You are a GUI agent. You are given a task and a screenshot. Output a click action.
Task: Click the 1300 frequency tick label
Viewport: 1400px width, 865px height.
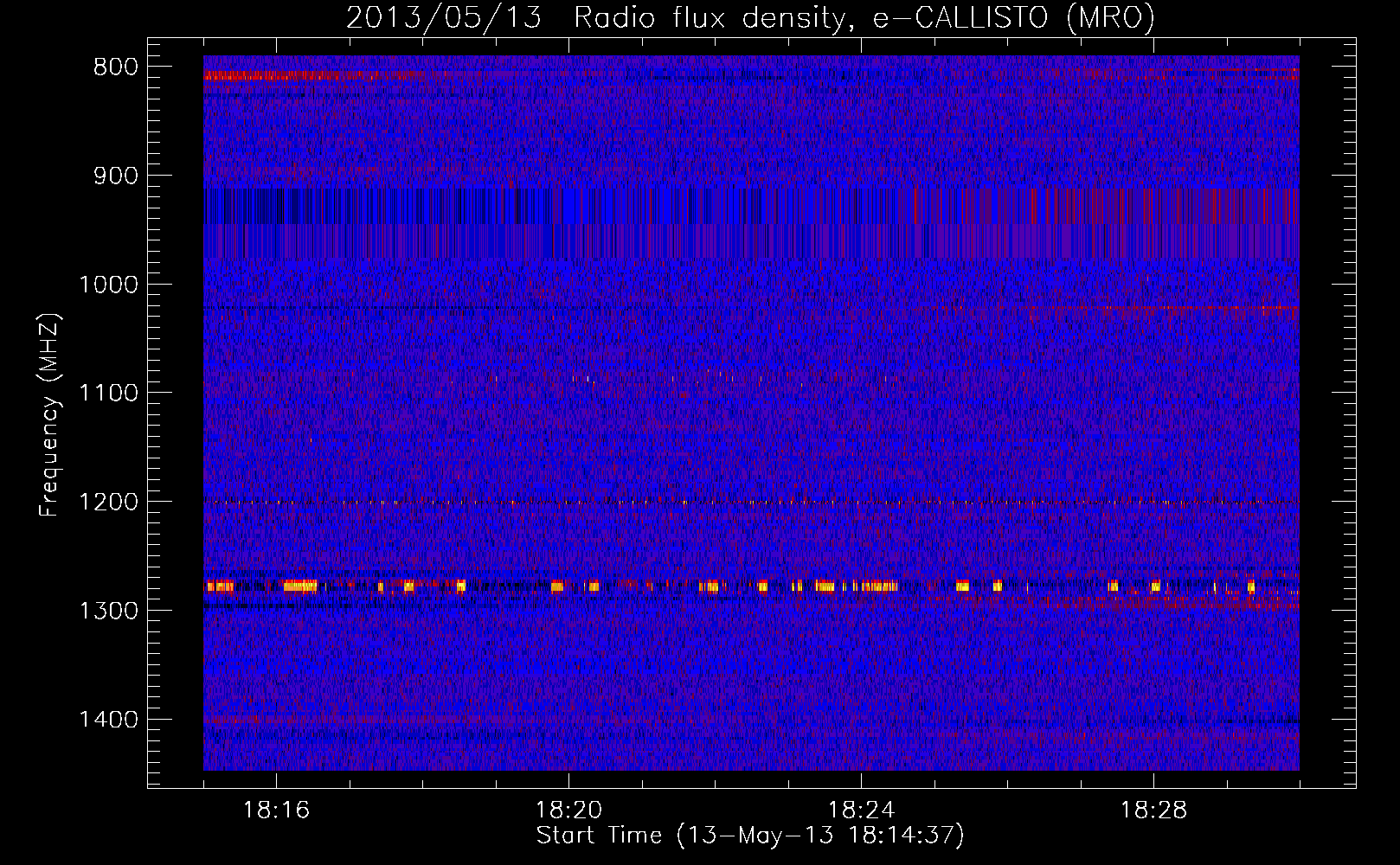(x=109, y=611)
